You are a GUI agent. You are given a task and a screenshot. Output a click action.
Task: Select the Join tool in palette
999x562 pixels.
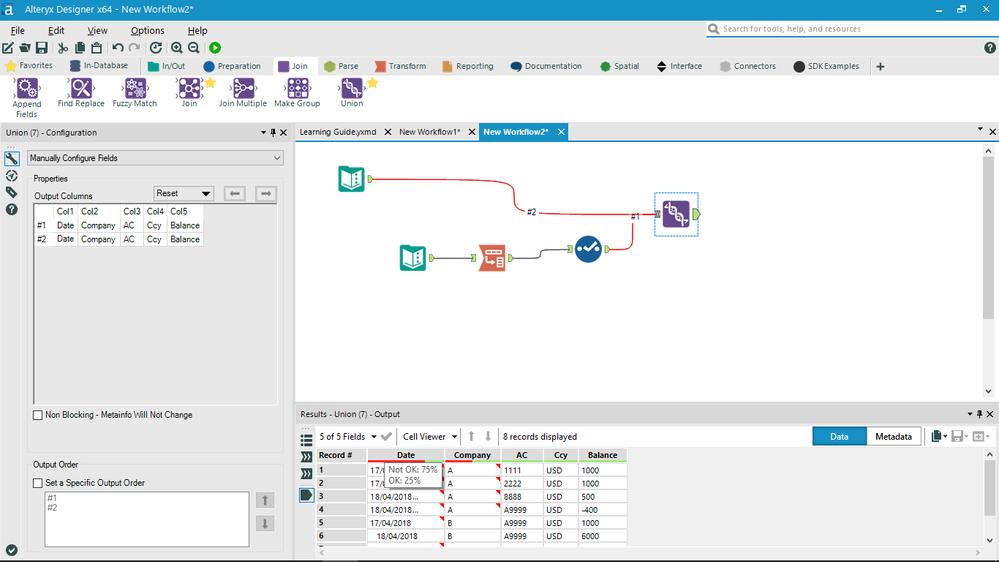pos(189,92)
